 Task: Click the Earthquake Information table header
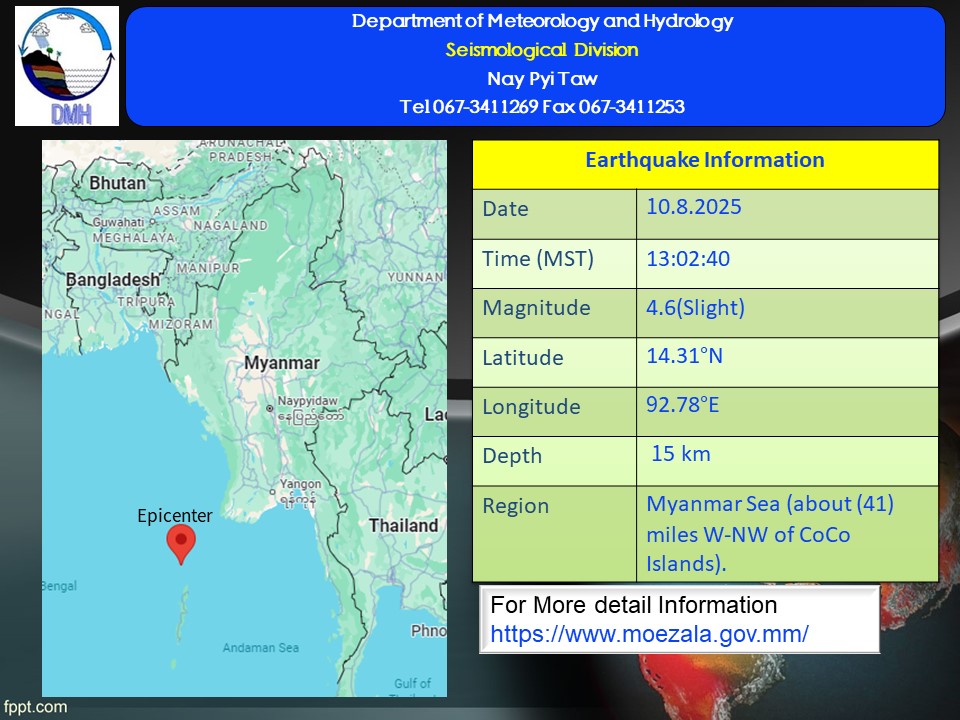pyautogui.click(x=704, y=161)
